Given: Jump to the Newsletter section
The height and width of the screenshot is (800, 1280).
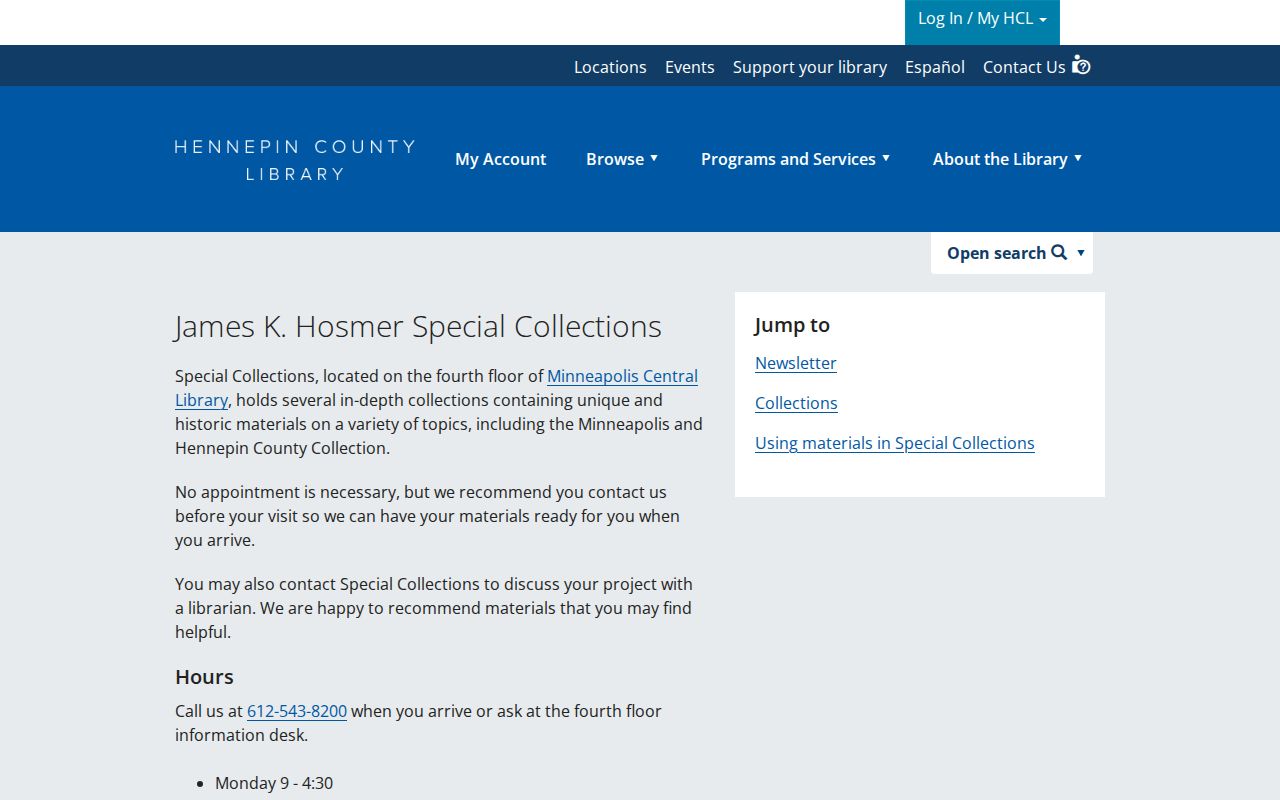Looking at the screenshot, I should (796, 363).
